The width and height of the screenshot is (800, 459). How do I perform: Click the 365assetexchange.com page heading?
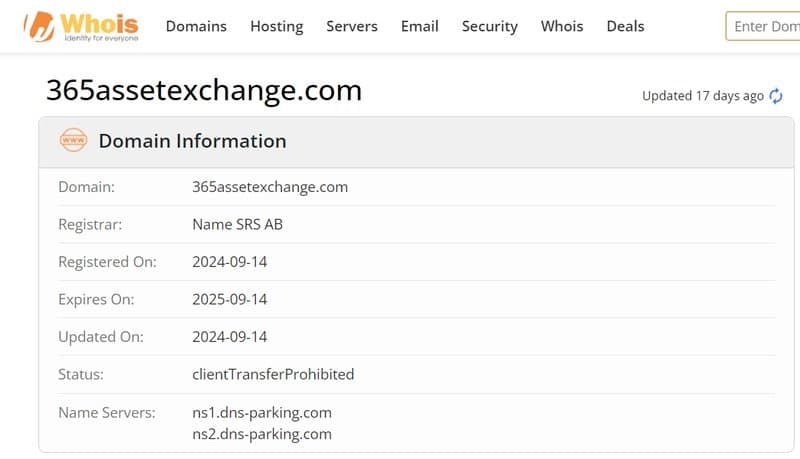point(204,90)
